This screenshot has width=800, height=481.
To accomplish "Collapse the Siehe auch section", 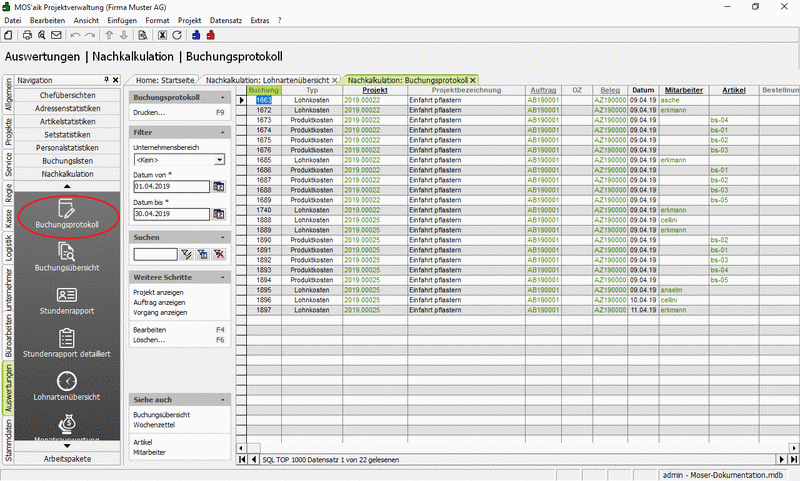I will 222,400.
